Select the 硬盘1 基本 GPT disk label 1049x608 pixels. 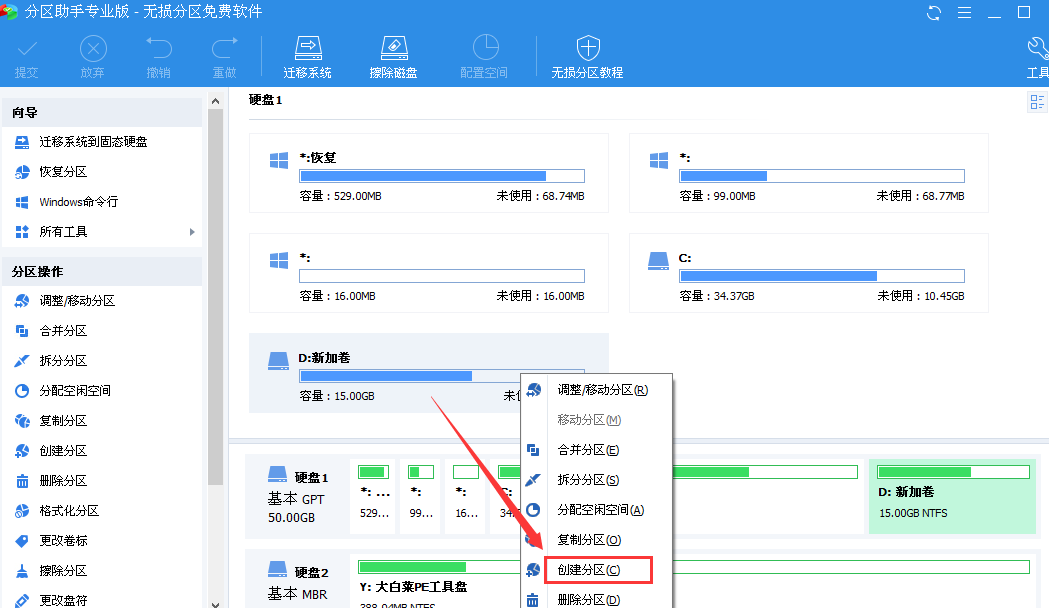[297, 497]
